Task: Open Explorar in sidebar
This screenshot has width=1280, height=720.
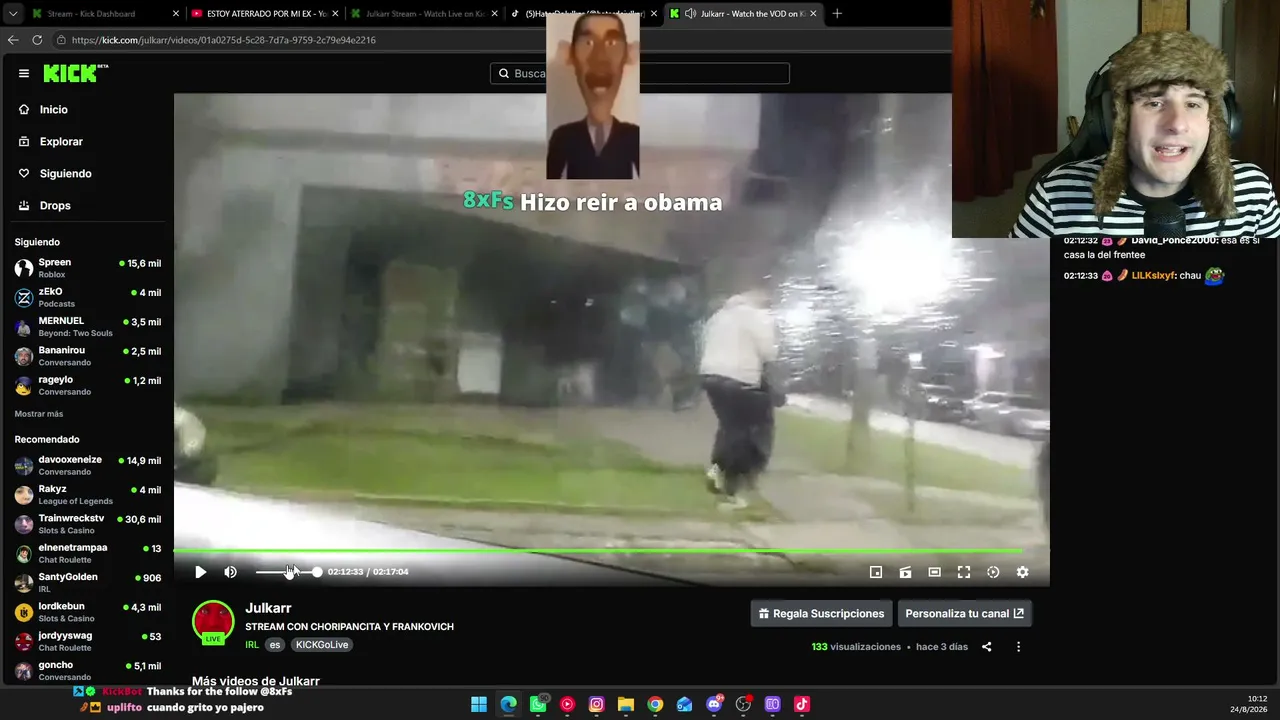Action: coord(61,142)
